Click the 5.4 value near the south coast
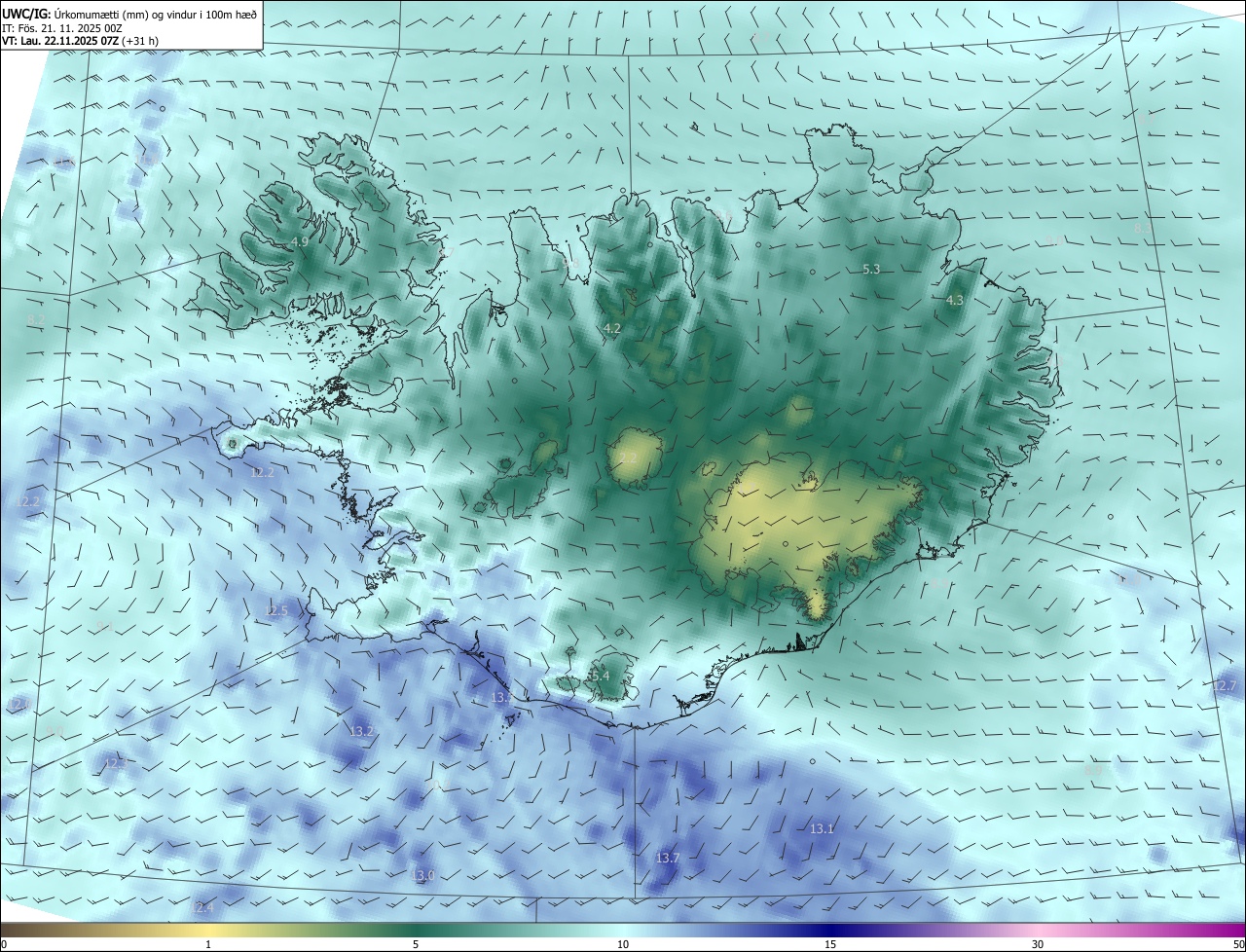The image size is (1246, 952). 599,676
